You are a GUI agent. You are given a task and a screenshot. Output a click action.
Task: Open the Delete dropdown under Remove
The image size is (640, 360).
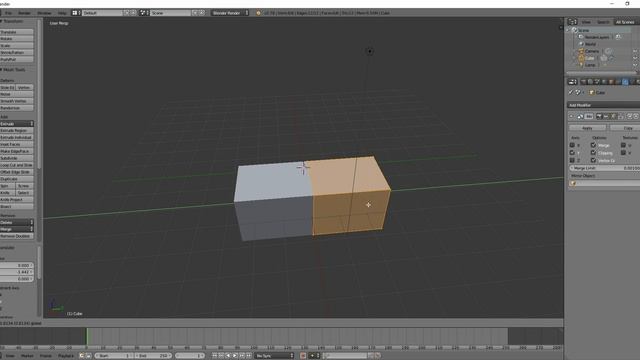click(17, 222)
